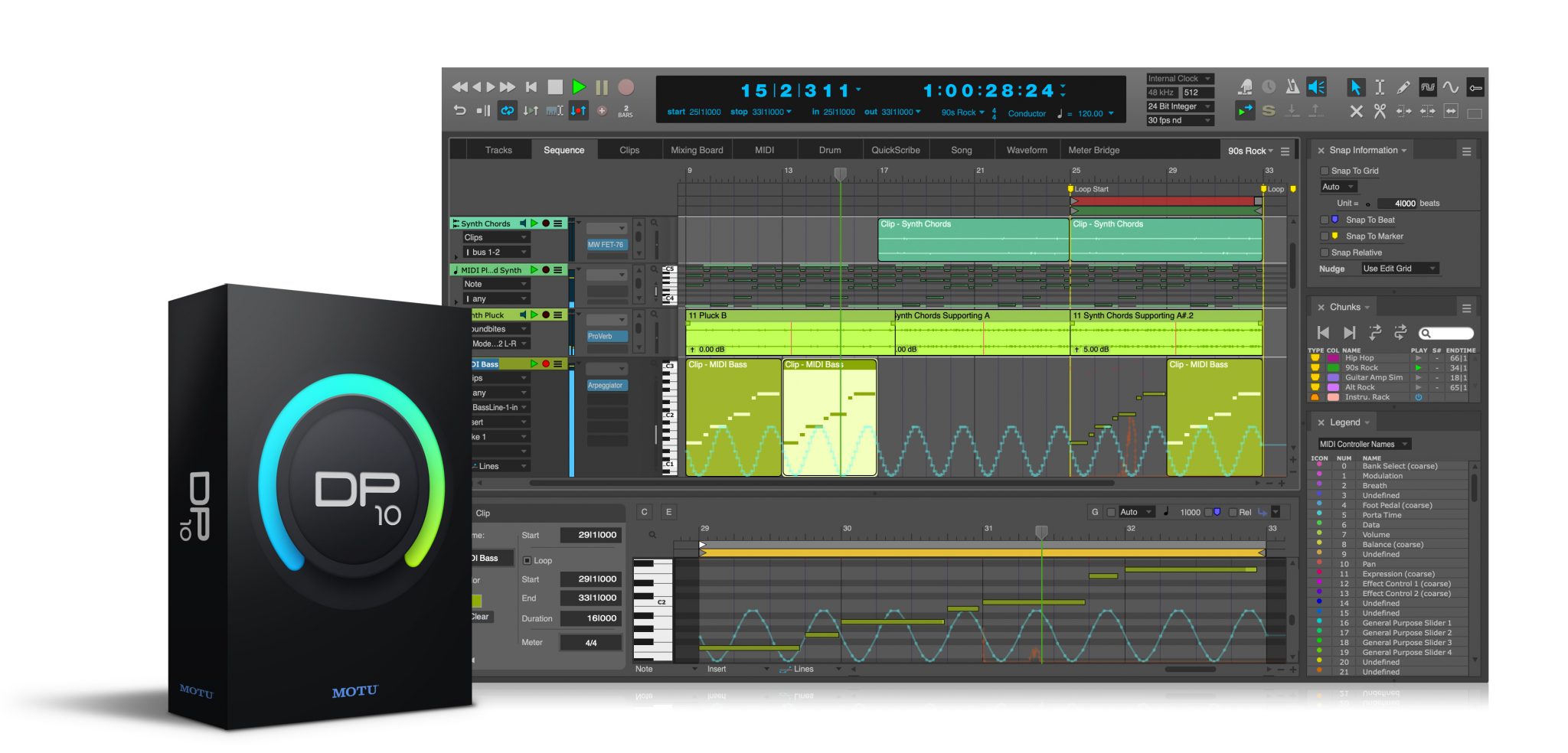The image size is (1568, 753).
Task: Select the Pencil tool
Action: [x=1403, y=87]
